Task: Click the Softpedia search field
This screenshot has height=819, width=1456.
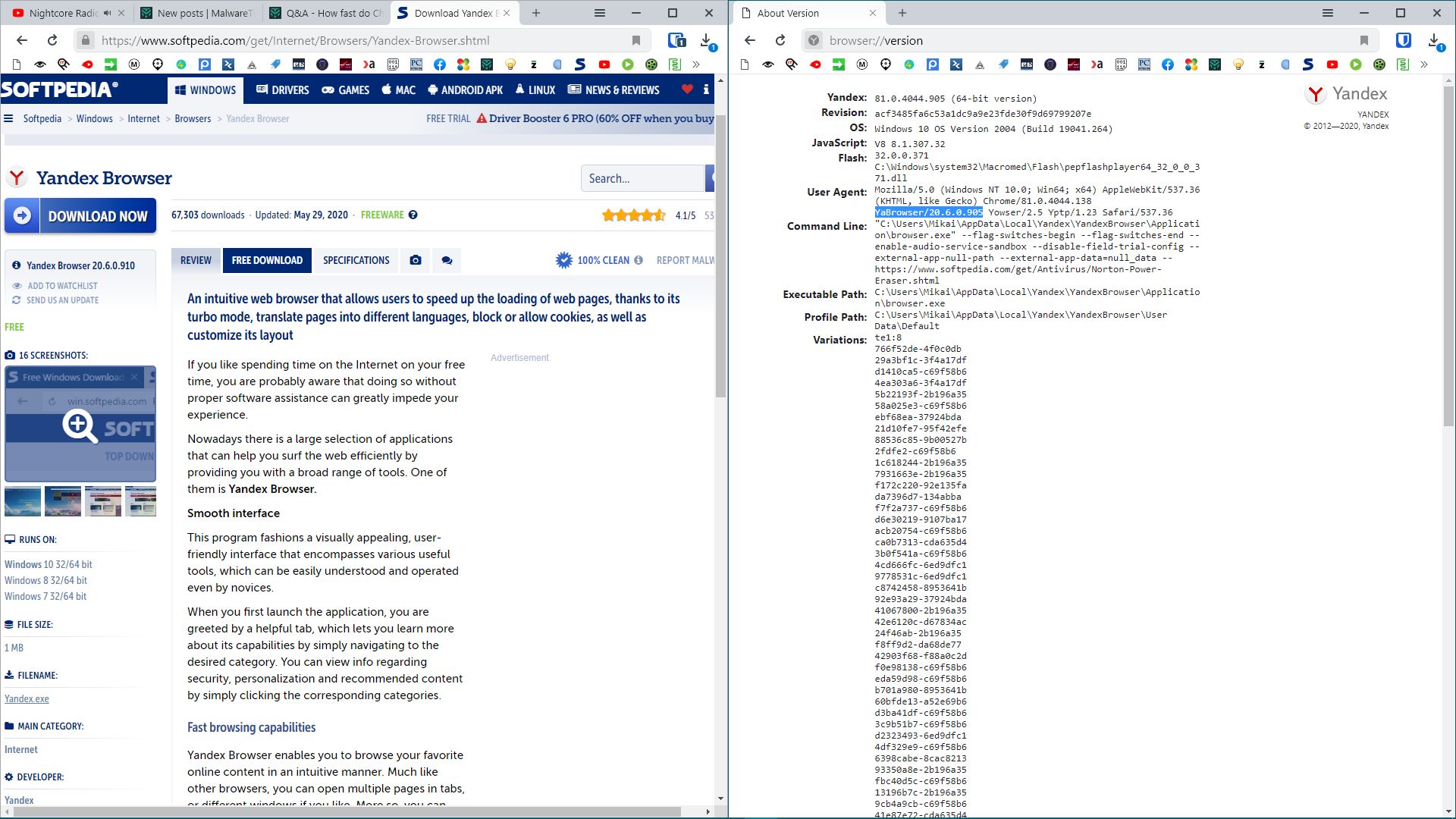Action: [643, 178]
